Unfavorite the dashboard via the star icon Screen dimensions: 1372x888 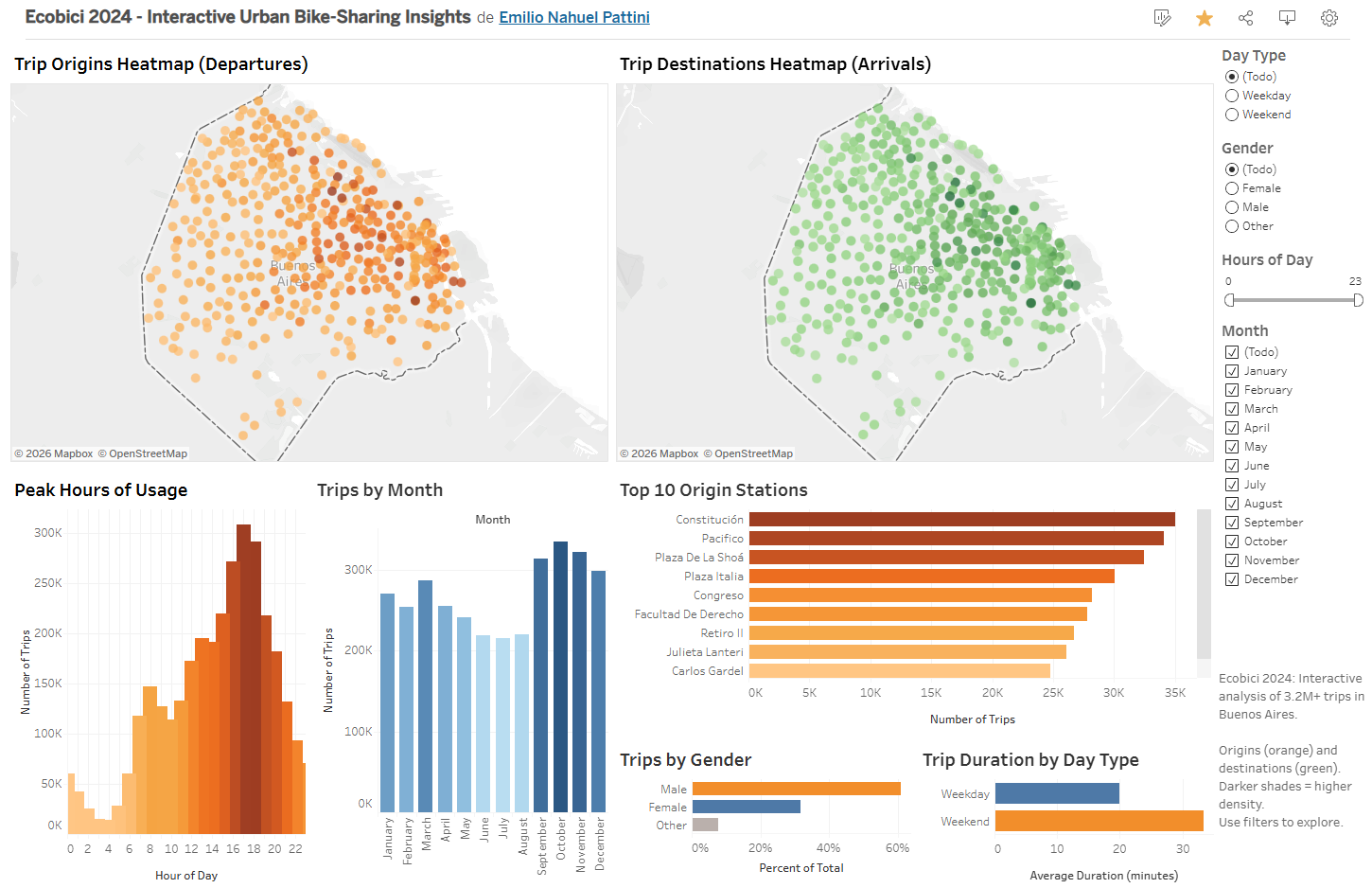click(1204, 17)
